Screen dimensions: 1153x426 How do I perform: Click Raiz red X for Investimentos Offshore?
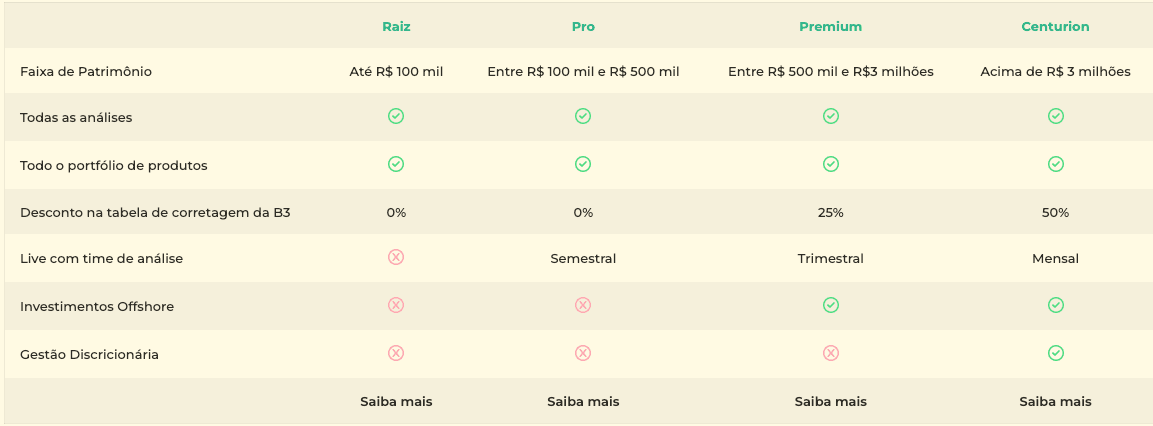coord(396,305)
